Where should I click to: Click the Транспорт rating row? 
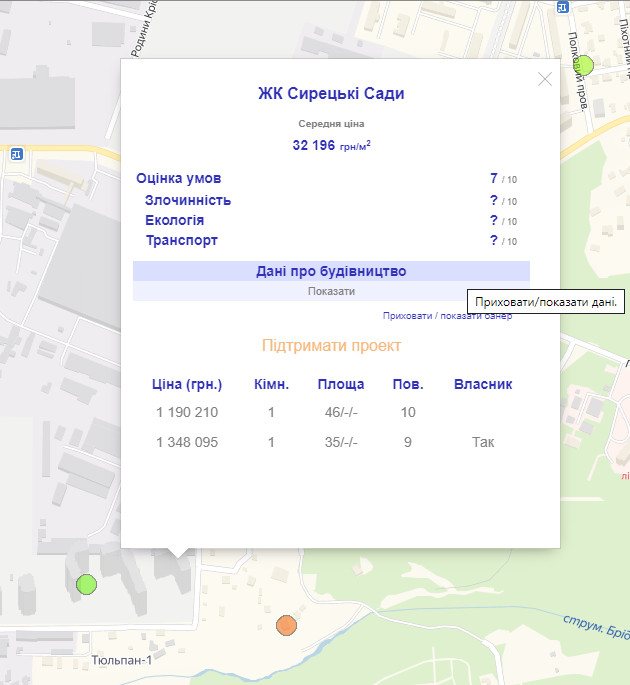click(x=182, y=241)
